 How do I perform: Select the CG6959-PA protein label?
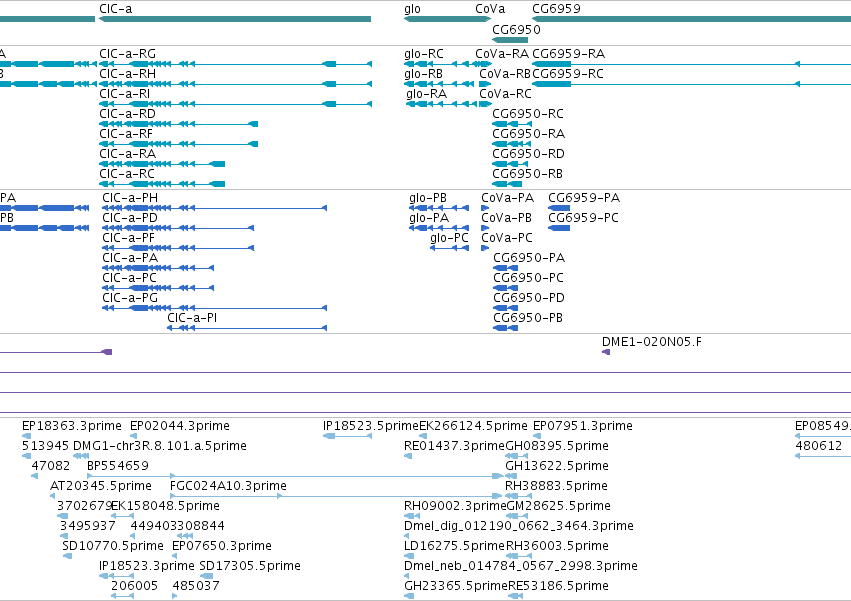point(584,198)
